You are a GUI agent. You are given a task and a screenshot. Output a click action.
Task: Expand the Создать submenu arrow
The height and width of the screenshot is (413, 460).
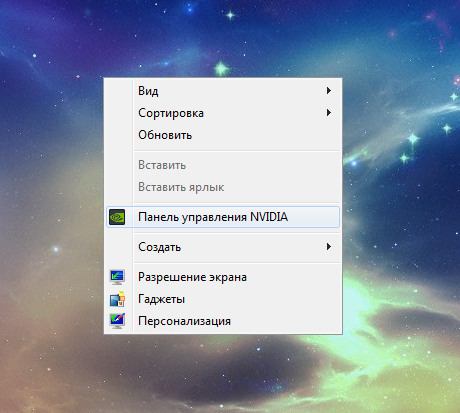[x=329, y=247]
